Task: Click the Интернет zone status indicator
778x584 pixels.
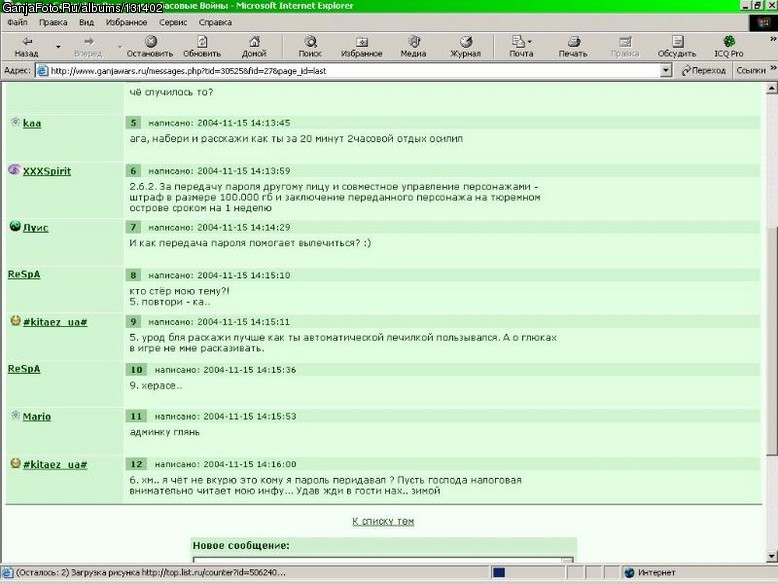Action: click(650, 573)
